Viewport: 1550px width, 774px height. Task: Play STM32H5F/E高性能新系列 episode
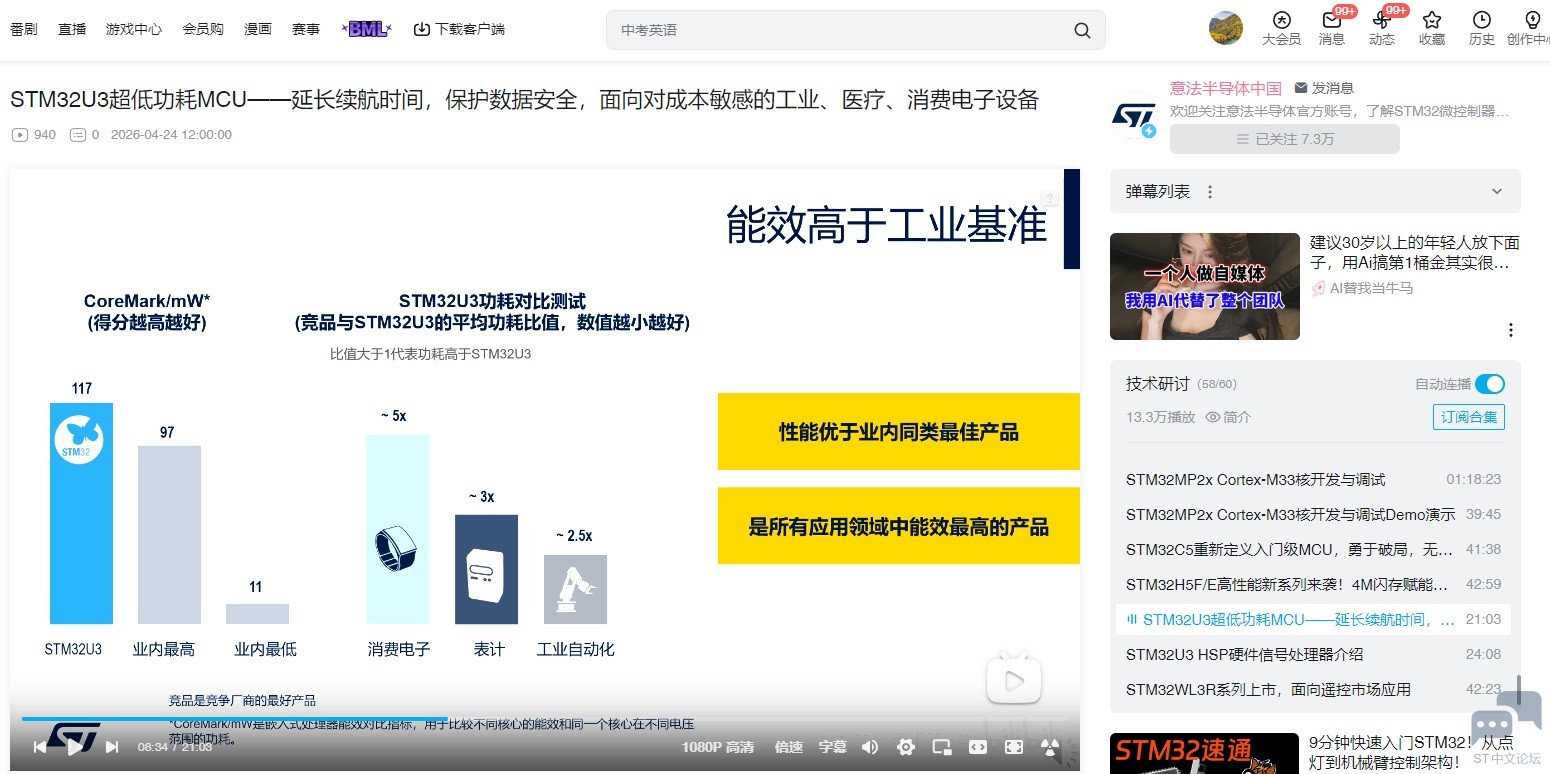1313,585
